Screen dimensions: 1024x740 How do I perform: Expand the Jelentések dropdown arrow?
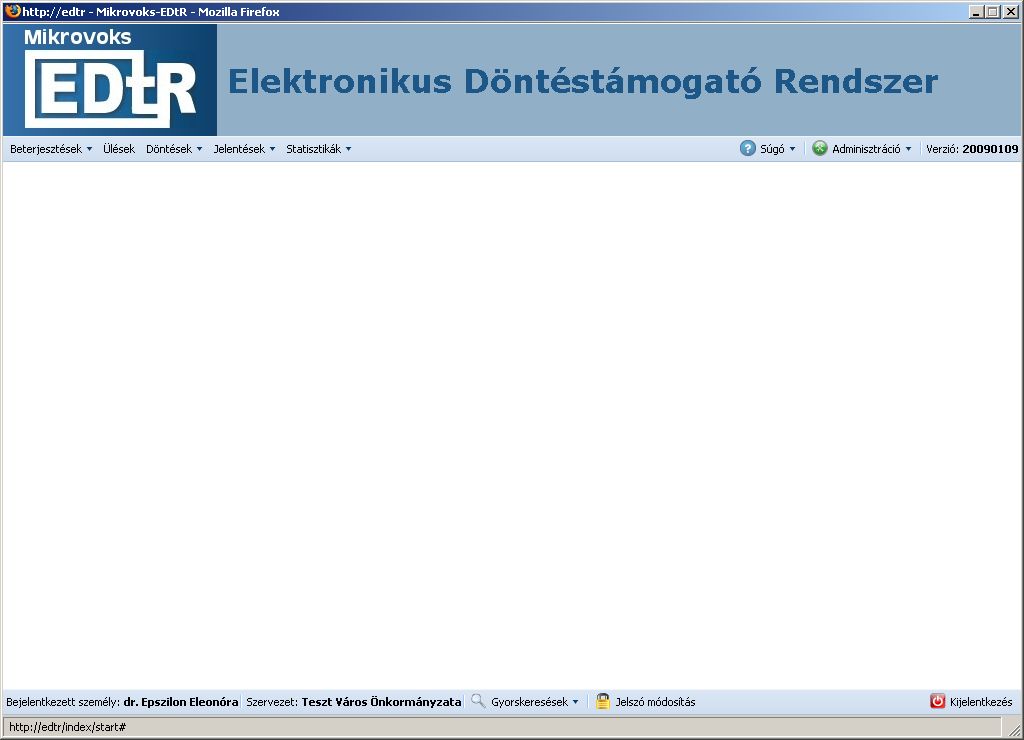[x=272, y=149]
